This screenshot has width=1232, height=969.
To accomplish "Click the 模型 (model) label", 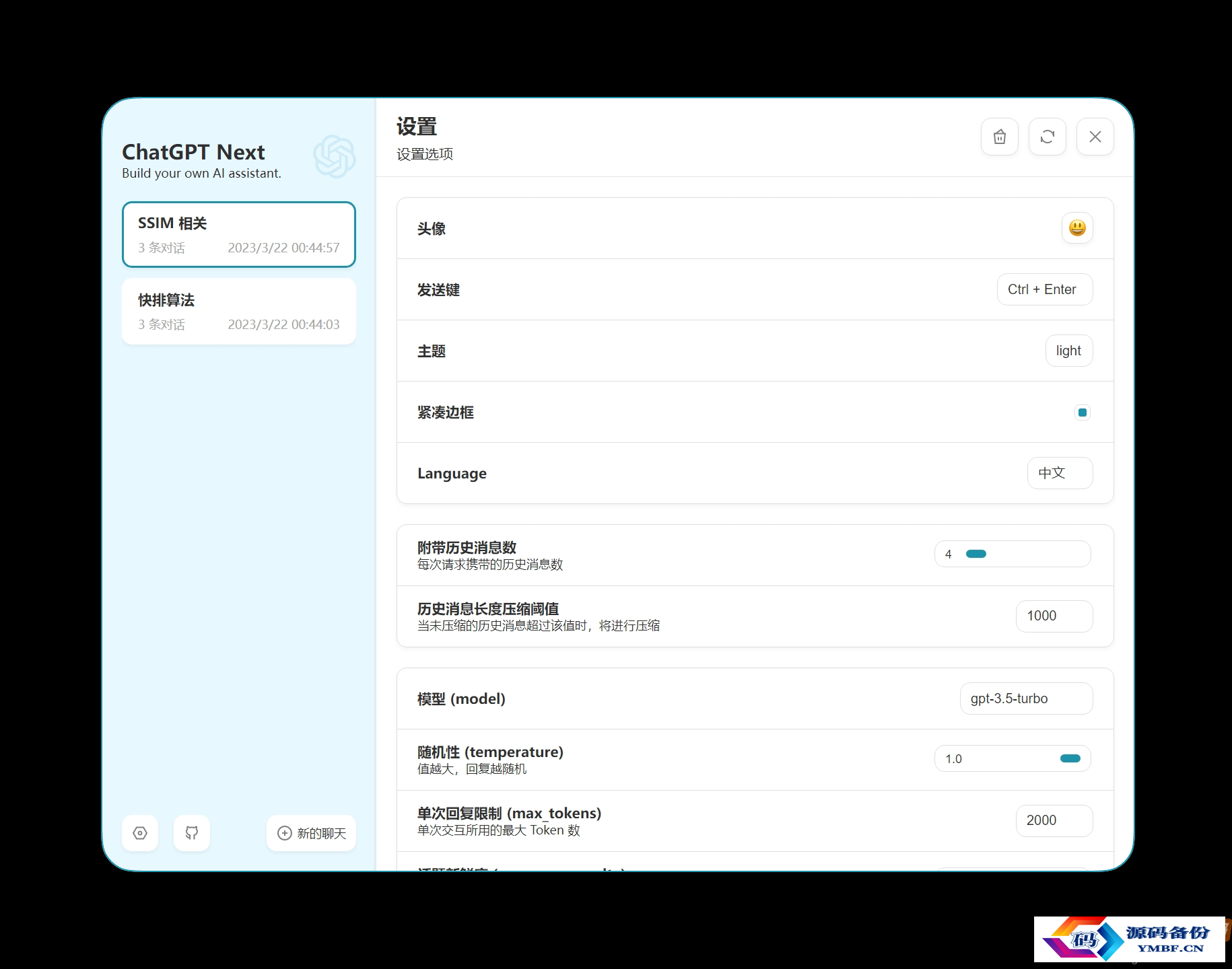I will tap(461, 698).
